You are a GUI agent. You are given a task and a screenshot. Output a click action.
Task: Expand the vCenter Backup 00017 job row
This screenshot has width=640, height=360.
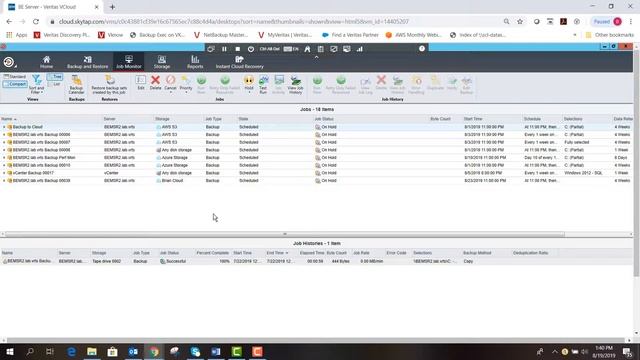point(4,173)
